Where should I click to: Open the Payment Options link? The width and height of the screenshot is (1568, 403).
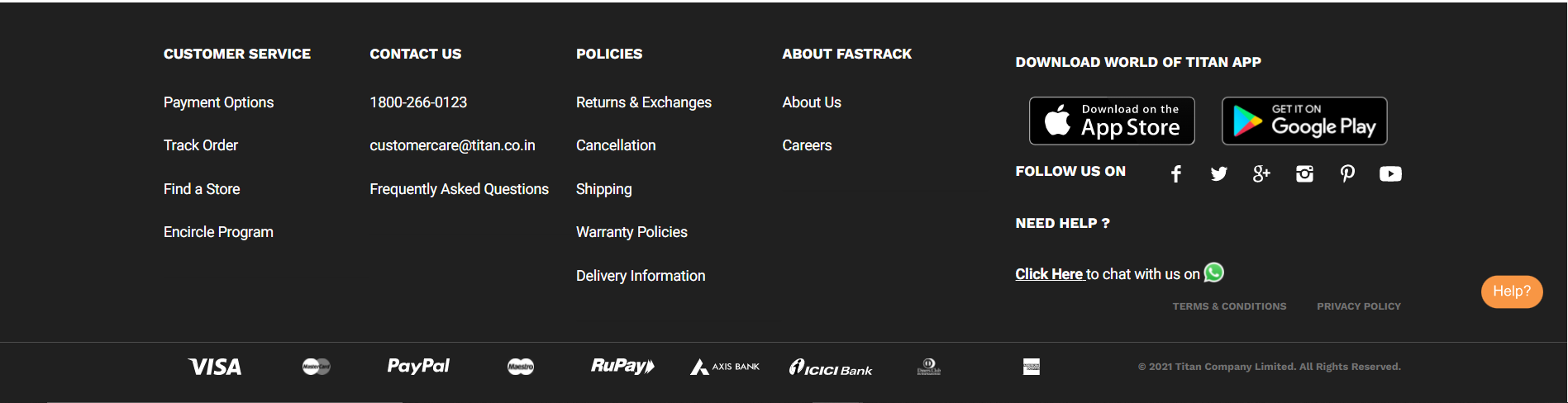coord(218,102)
